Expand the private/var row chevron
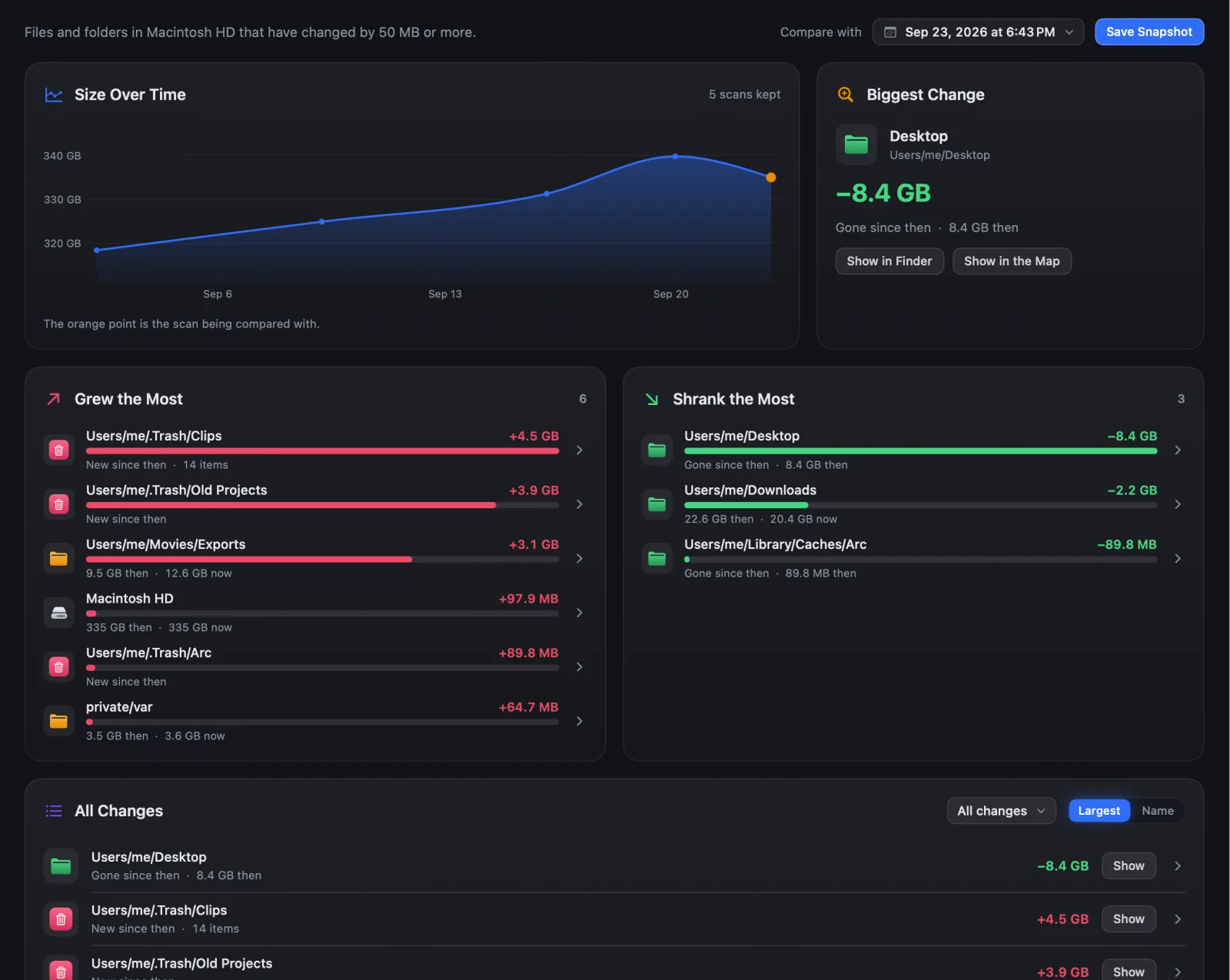Image resolution: width=1230 pixels, height=980 pixels. tap(580, 721)
